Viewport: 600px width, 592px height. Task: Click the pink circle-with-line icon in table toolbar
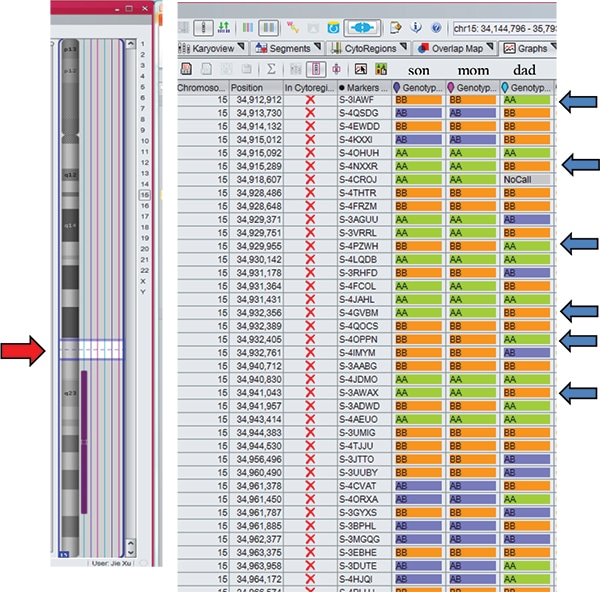coord(335,69)
